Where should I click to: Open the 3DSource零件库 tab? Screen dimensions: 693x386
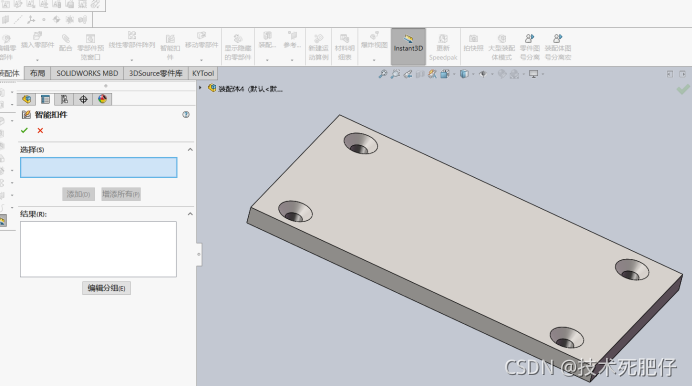(x=156, y=73)
